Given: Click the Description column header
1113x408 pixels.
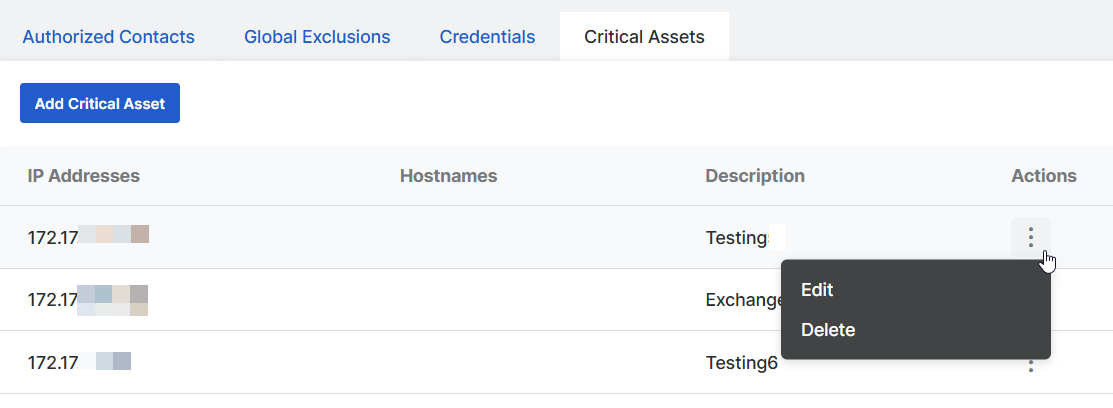Looking at the screenshot, I should pos(755,176).
